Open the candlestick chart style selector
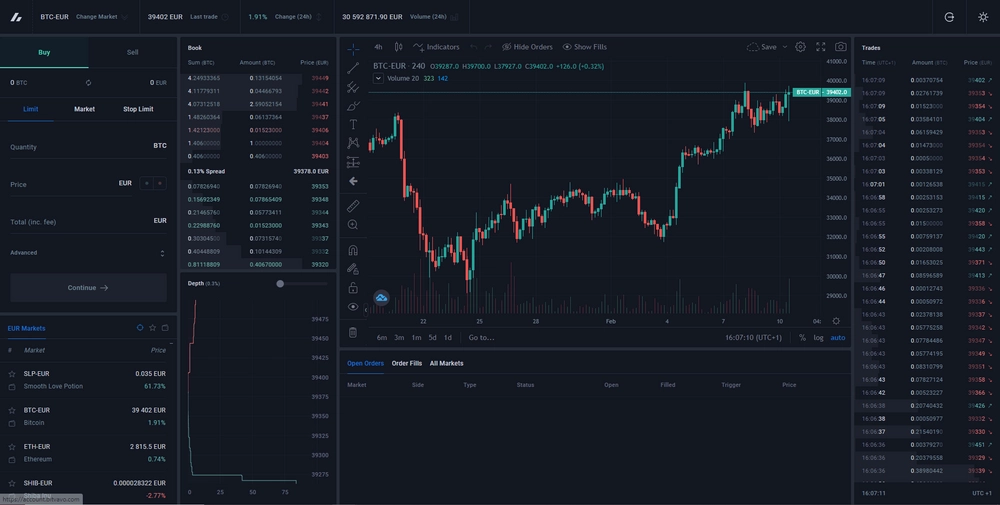This screenshot has width=1000, height=505. click(x=399, y=47)
